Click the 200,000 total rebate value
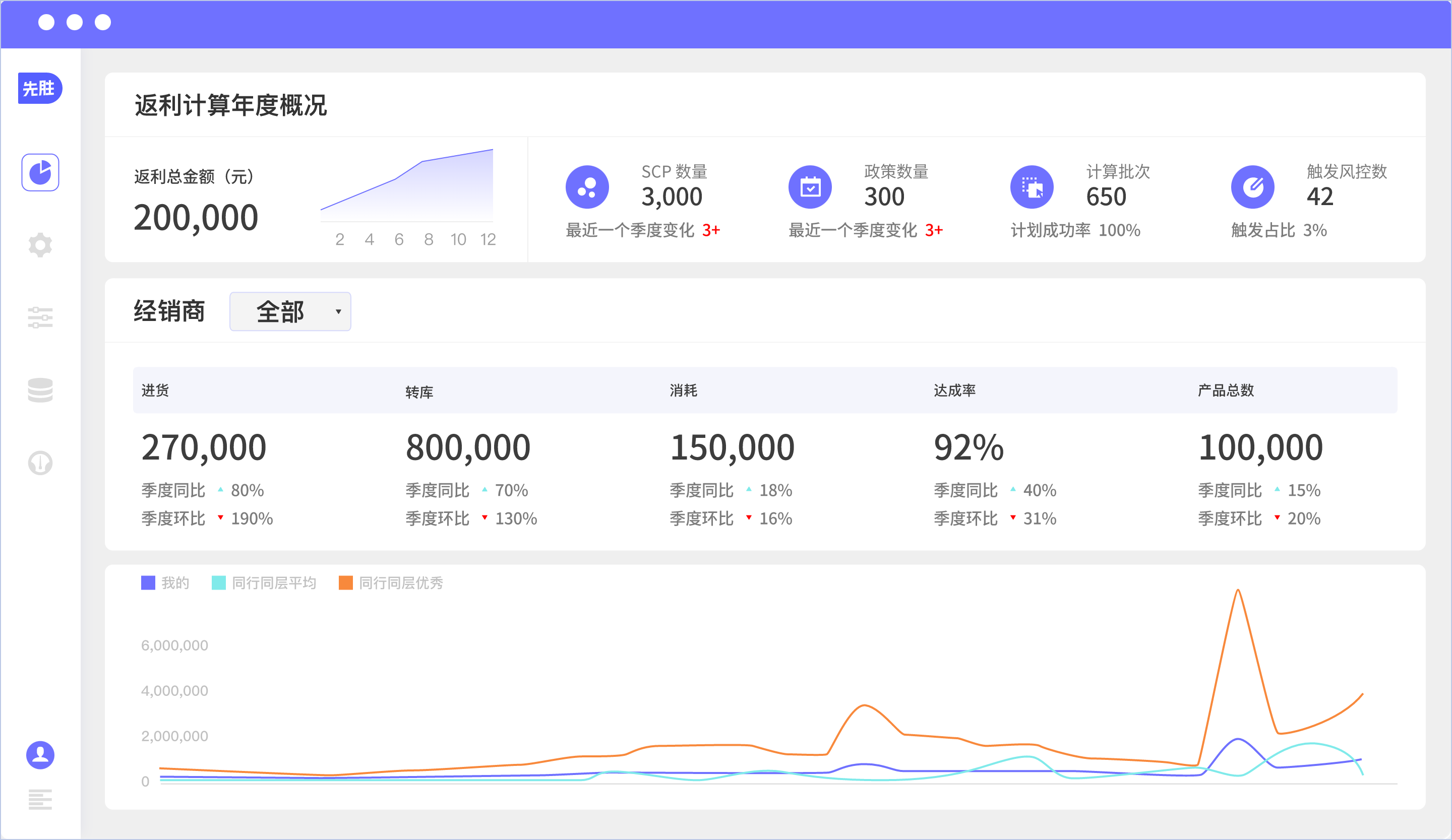1452x840 pixels. click(x=196, y=218)
